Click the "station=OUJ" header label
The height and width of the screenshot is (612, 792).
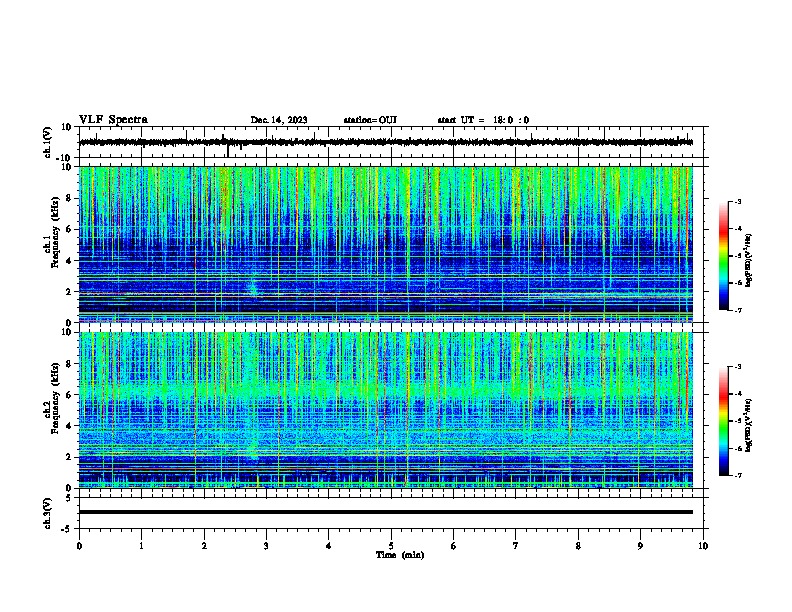[x=370, y=120]
